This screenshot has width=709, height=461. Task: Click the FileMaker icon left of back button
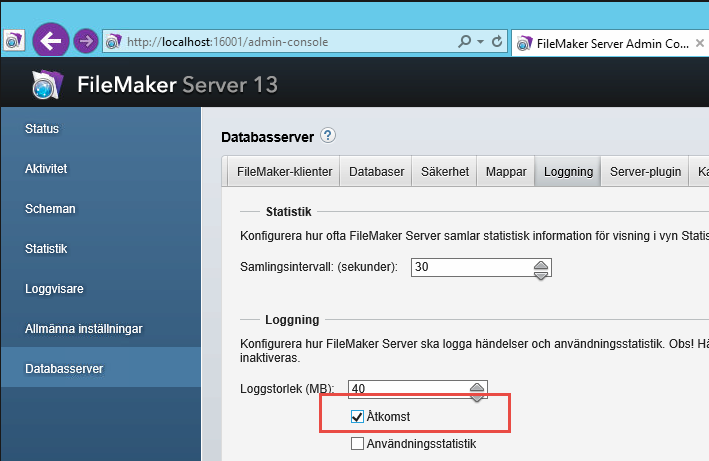14,41
